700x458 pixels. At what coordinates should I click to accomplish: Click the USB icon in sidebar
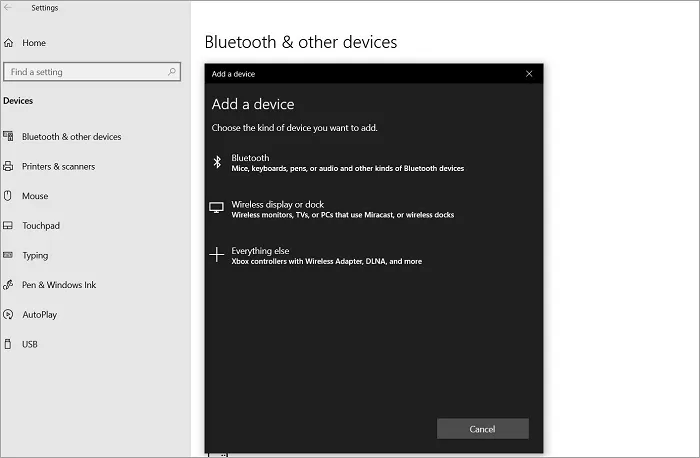tap(8, 344)
